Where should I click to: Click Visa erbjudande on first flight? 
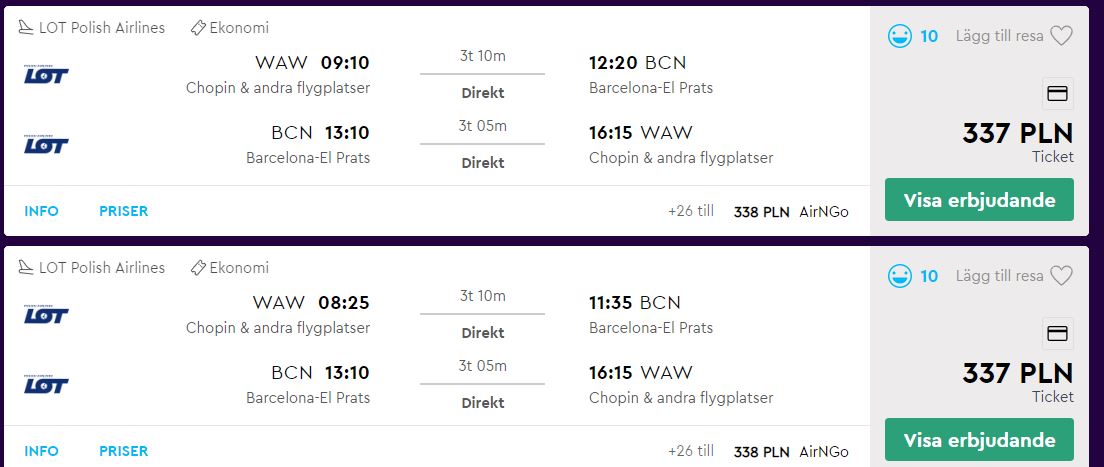click(x=979, y=200)
